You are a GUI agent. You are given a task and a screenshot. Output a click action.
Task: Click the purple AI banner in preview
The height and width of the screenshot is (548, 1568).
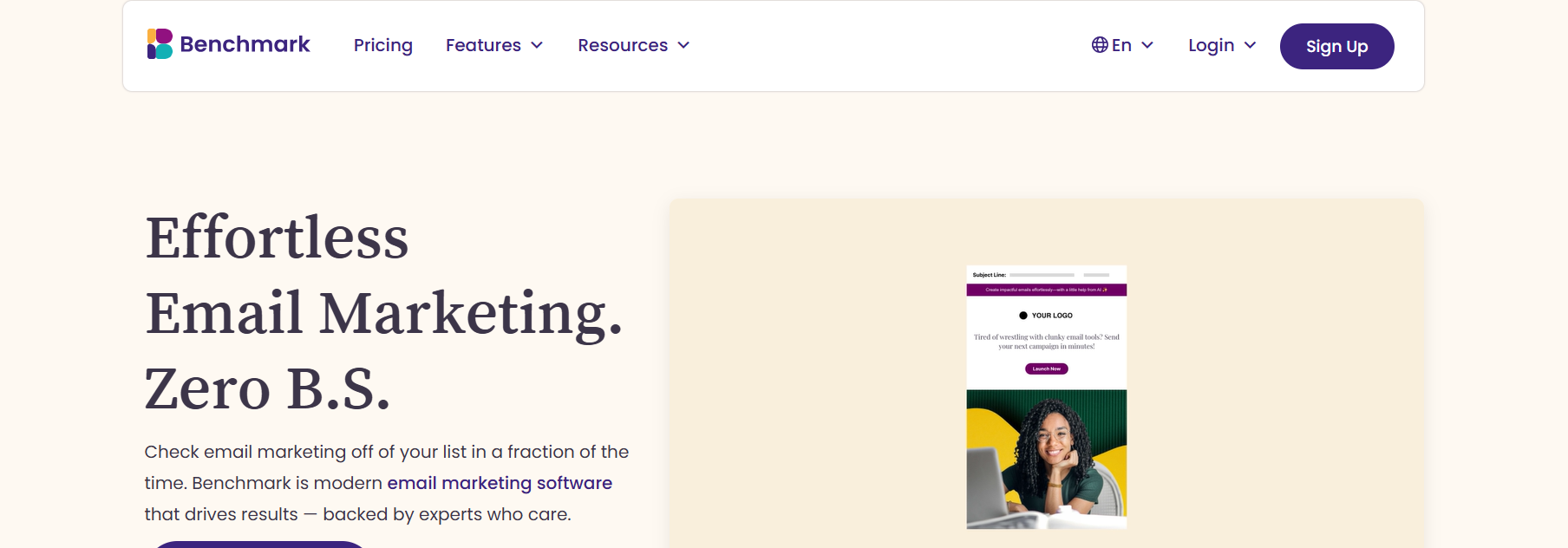tap(1047, 290)
